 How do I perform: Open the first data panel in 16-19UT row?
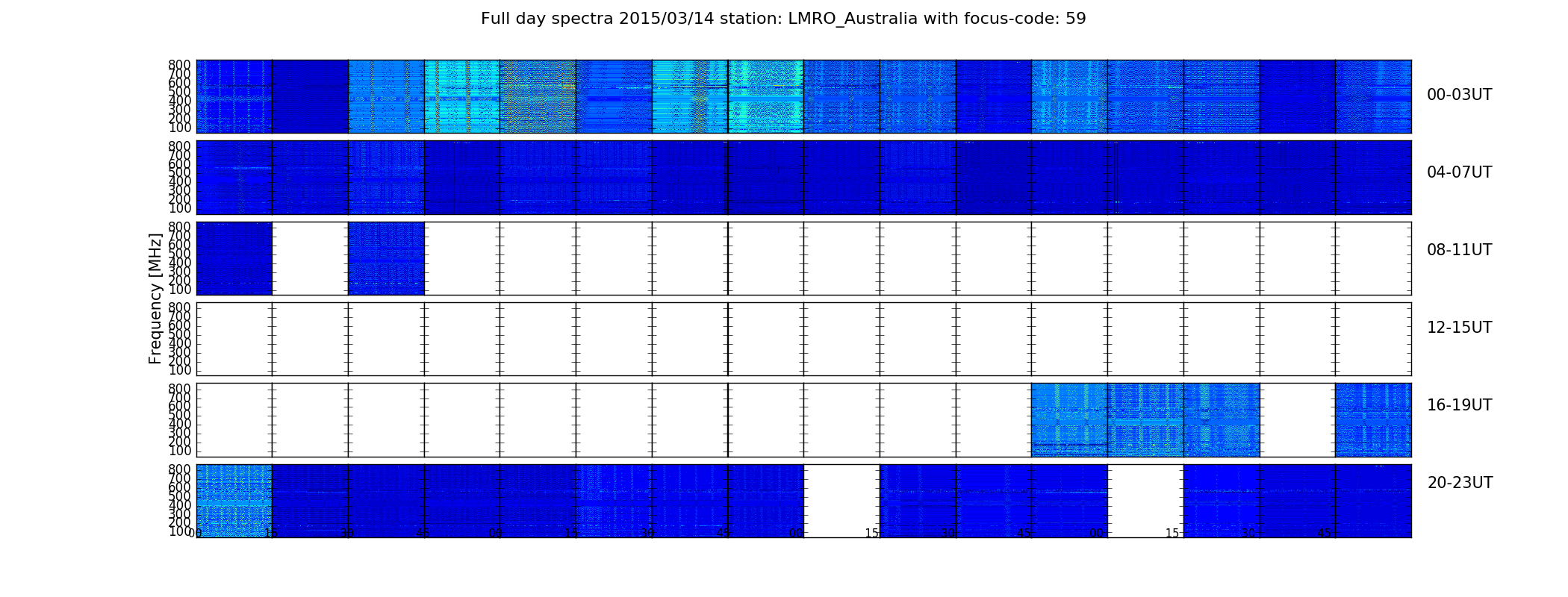1069,420
